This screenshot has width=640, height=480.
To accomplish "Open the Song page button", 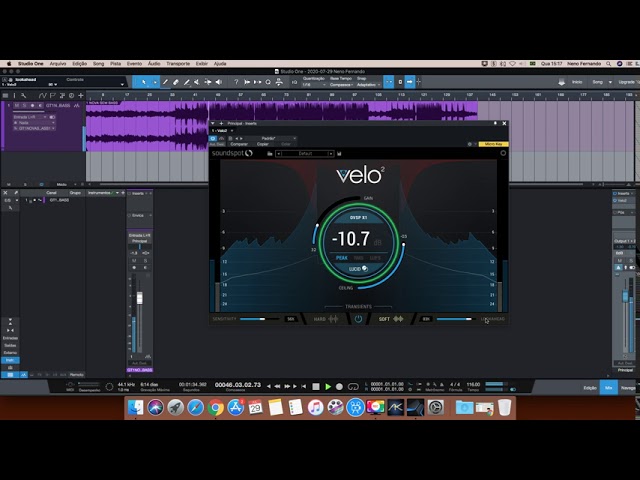I will coord(598,82).
